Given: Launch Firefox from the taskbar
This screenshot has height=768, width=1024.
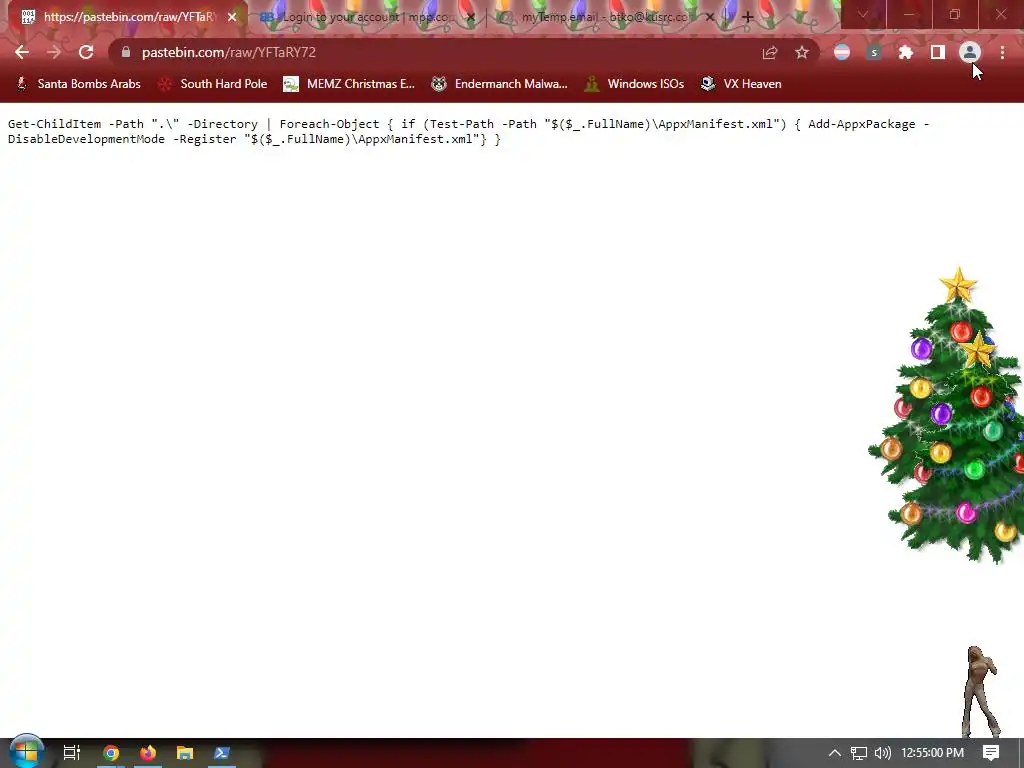Looking at the screenshot, I should (x=148, y=753).
